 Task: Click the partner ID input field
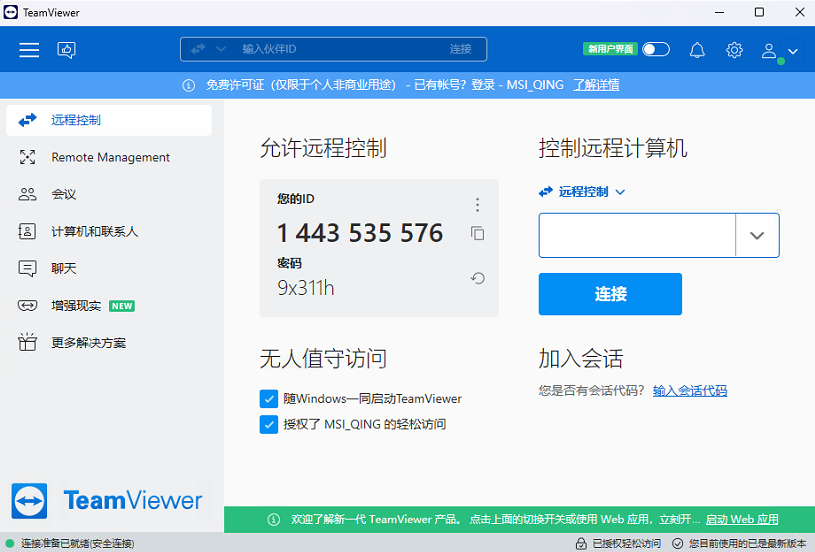[637, 235]
